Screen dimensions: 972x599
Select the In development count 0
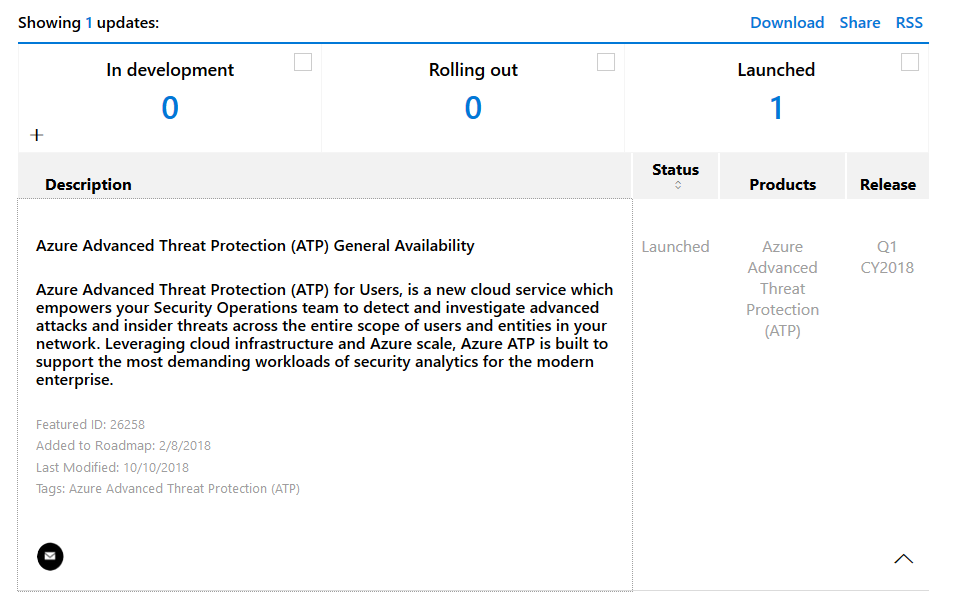[x=170, y=108]
